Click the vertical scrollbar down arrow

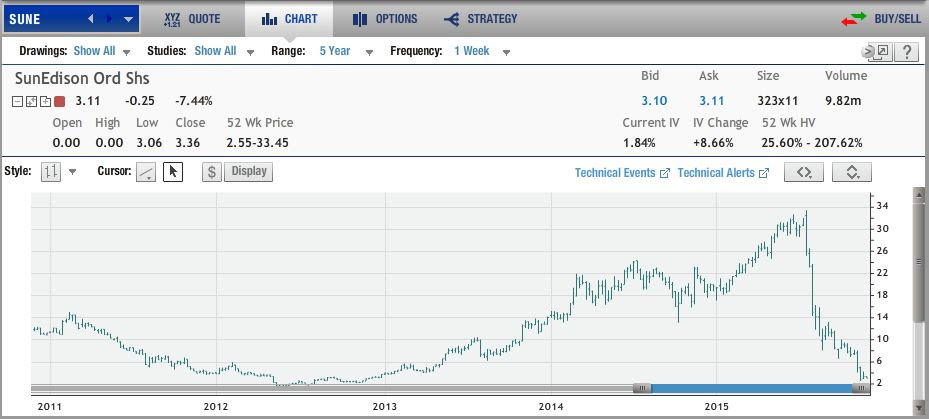tap(919, 408)
